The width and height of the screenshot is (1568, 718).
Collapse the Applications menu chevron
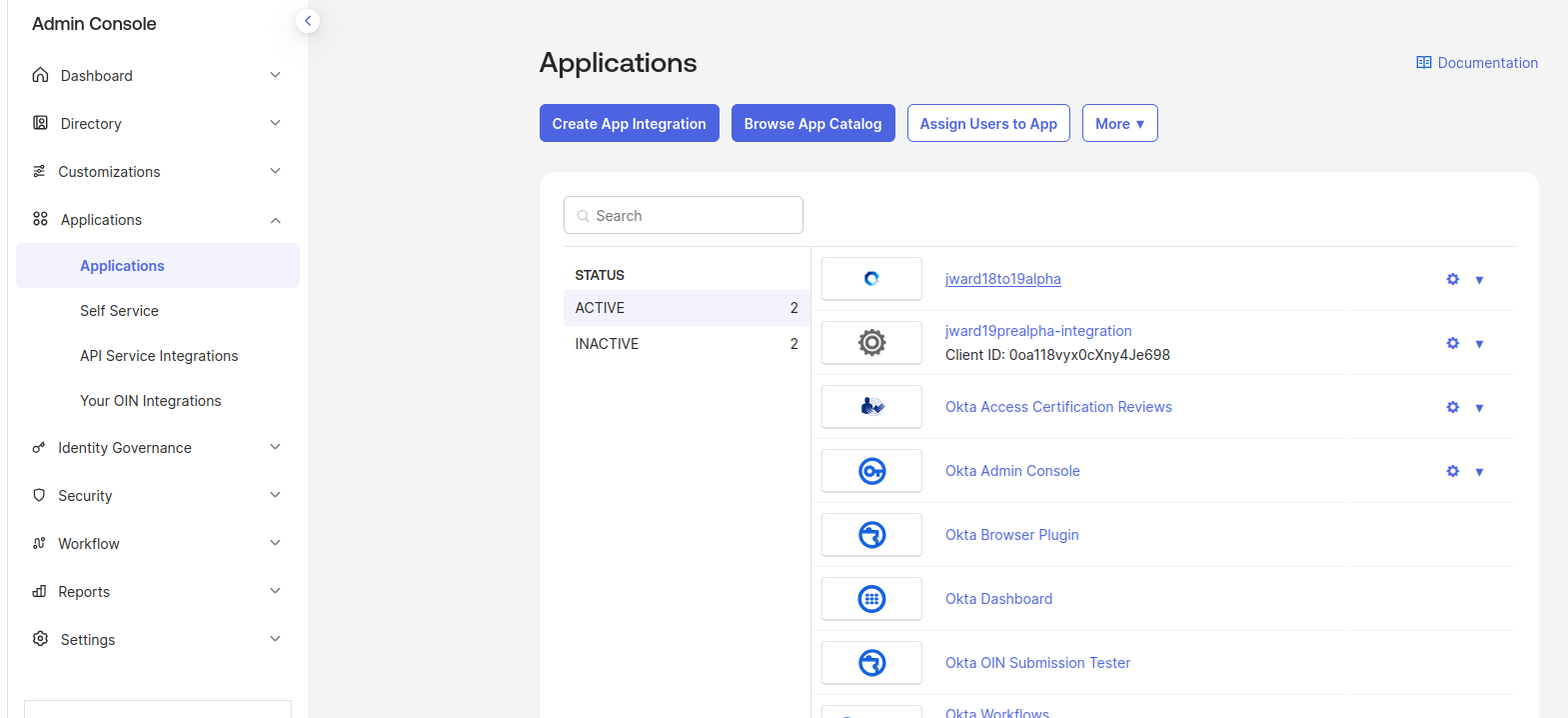275,220
